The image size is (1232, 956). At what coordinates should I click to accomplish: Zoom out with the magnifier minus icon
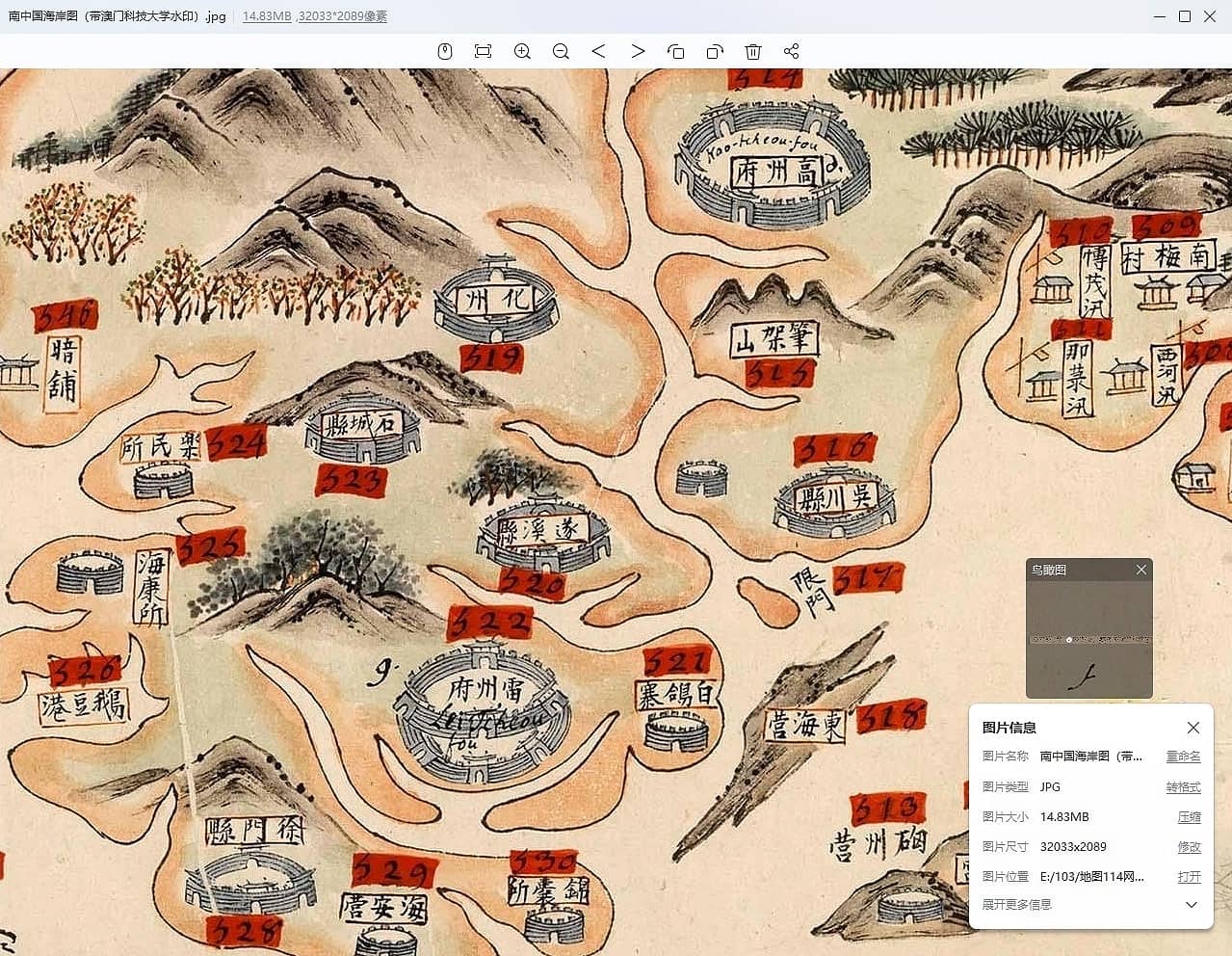pyautogui.click(x=561, y=51)
